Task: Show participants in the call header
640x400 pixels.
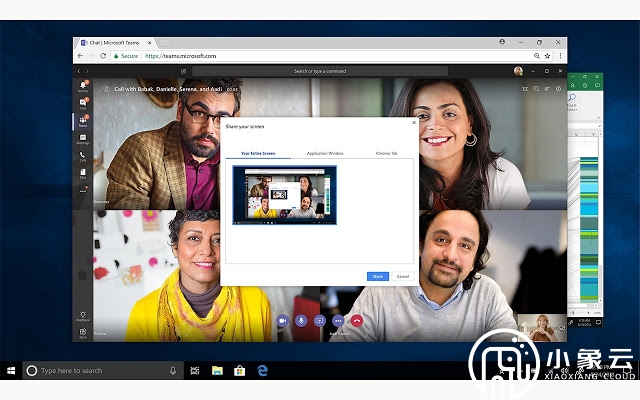Action: (x=547, y=89)
